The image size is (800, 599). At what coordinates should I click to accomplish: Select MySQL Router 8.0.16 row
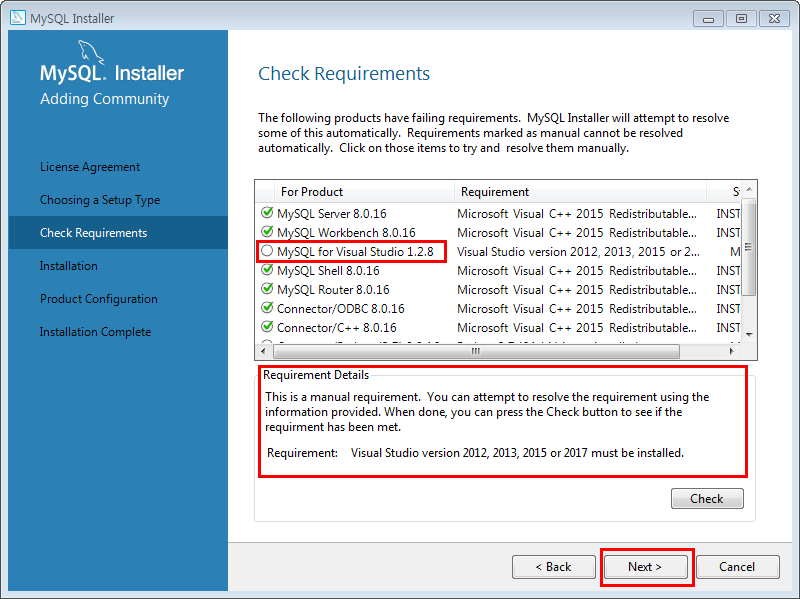tap(498, 289)
